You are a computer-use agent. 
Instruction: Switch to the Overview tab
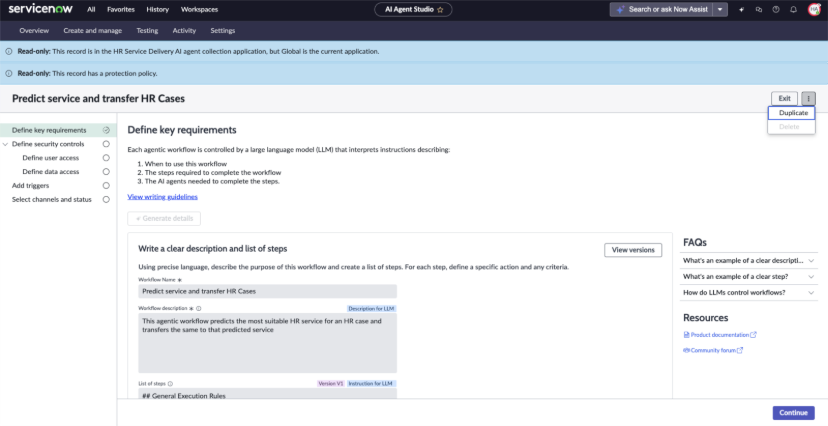[34, 31]
